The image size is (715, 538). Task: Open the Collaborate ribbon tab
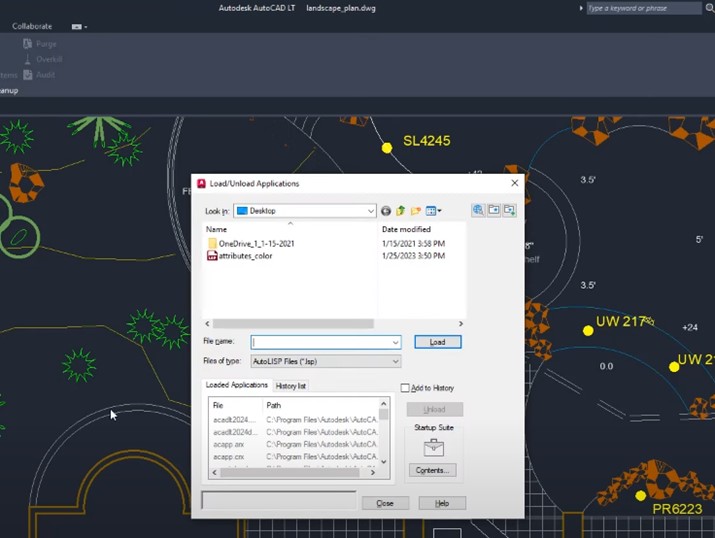coord(32,26)
